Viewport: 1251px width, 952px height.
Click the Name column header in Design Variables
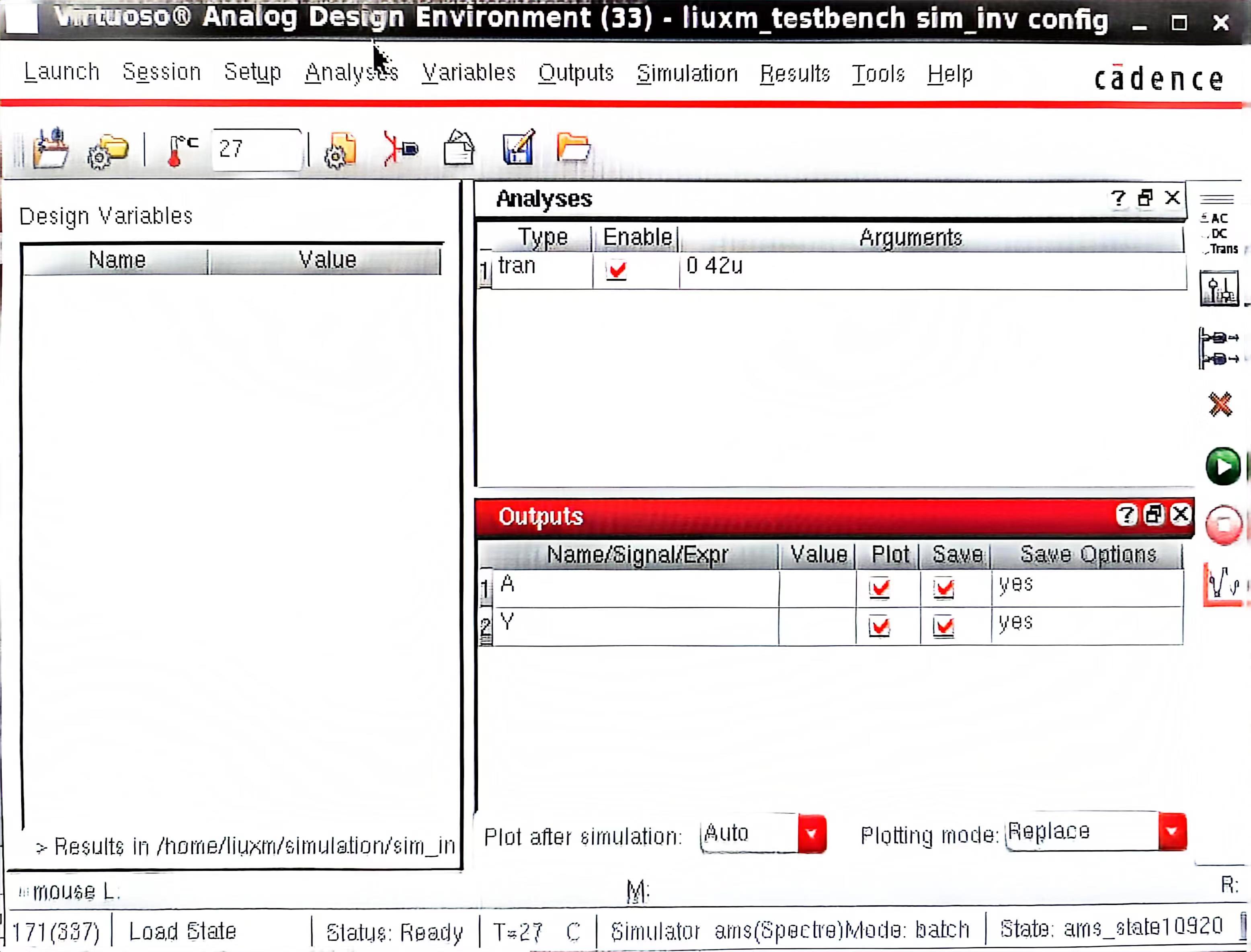tap(117, 260)
